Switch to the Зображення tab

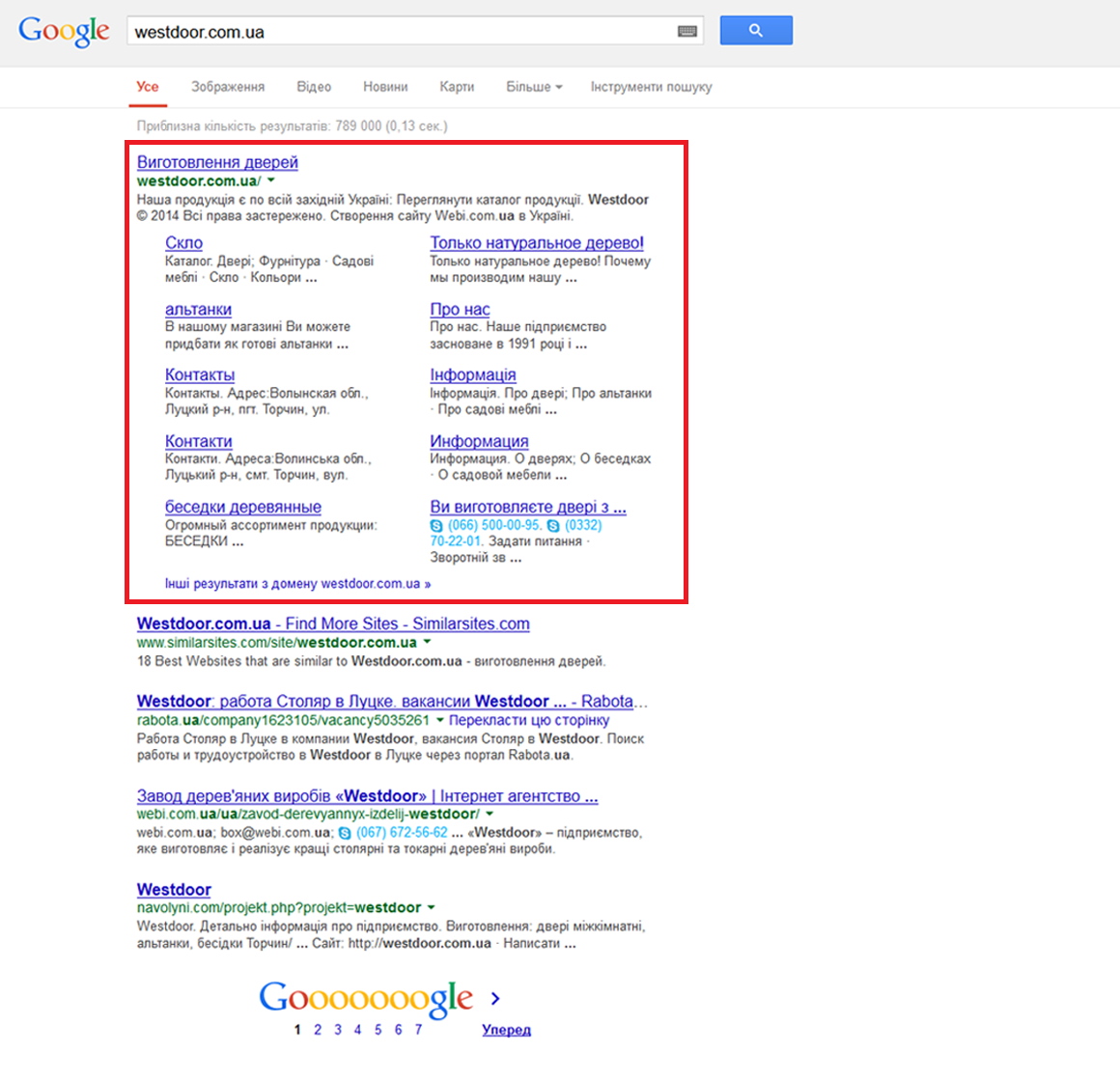[x=228, y=86]
